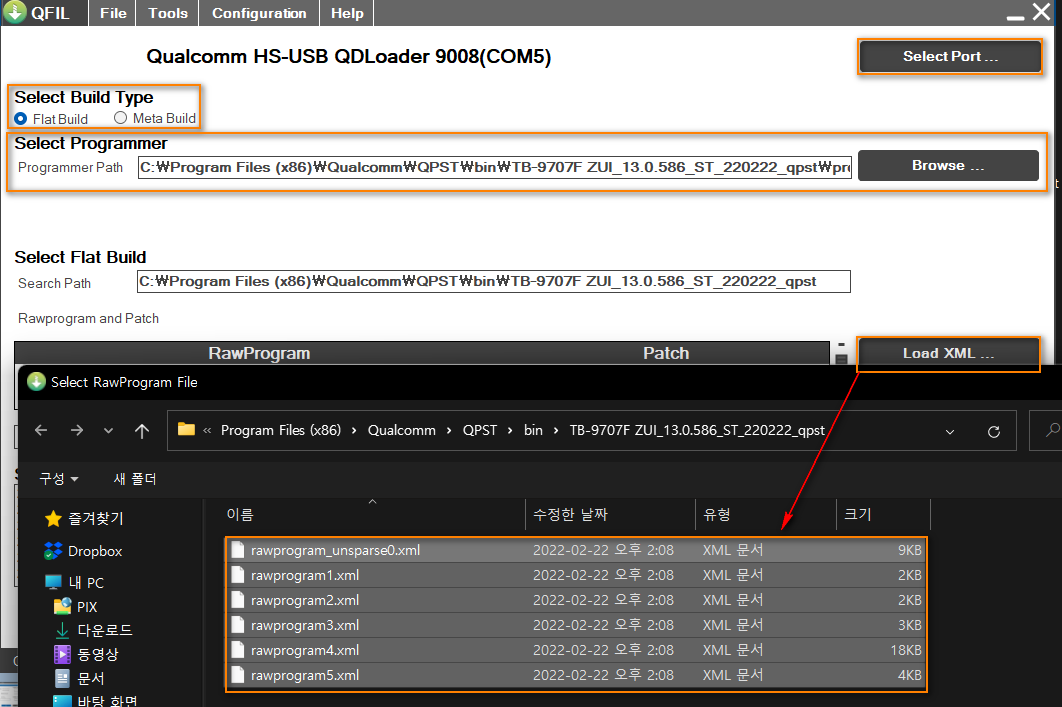Open the address bar history dropdown
The height and width of the screenshot is (707, 1062).
[x=950, y=431]
